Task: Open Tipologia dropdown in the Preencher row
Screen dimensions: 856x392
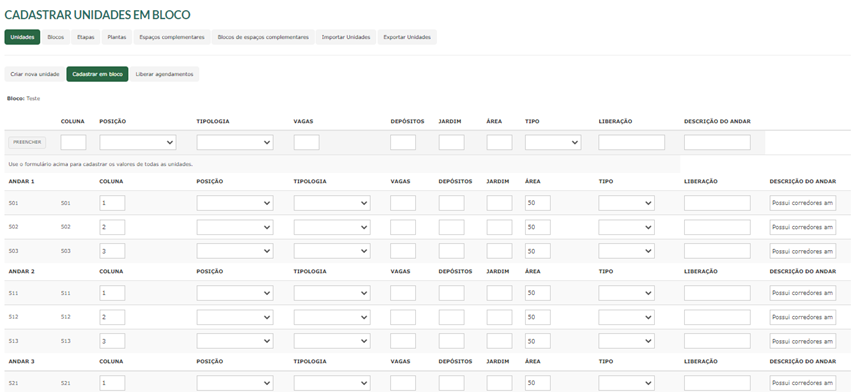Action: click(x=235, y=142)
